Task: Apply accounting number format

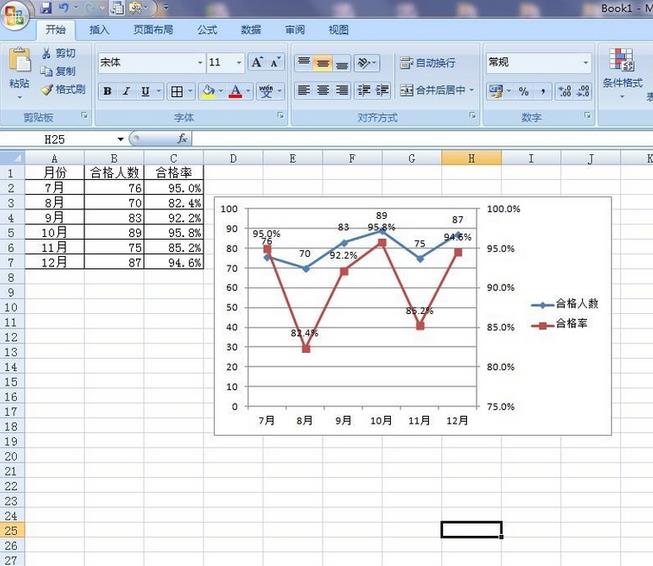Action: point(495,91)
